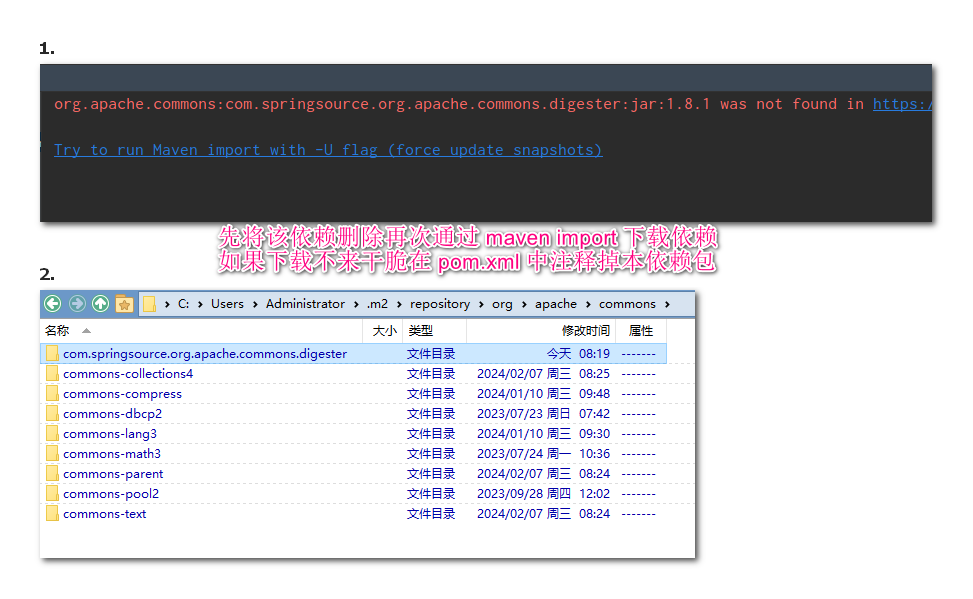973x599 pixels.
Task: Click the 'Users' breadcrumb segment
Action: [227, 304]
